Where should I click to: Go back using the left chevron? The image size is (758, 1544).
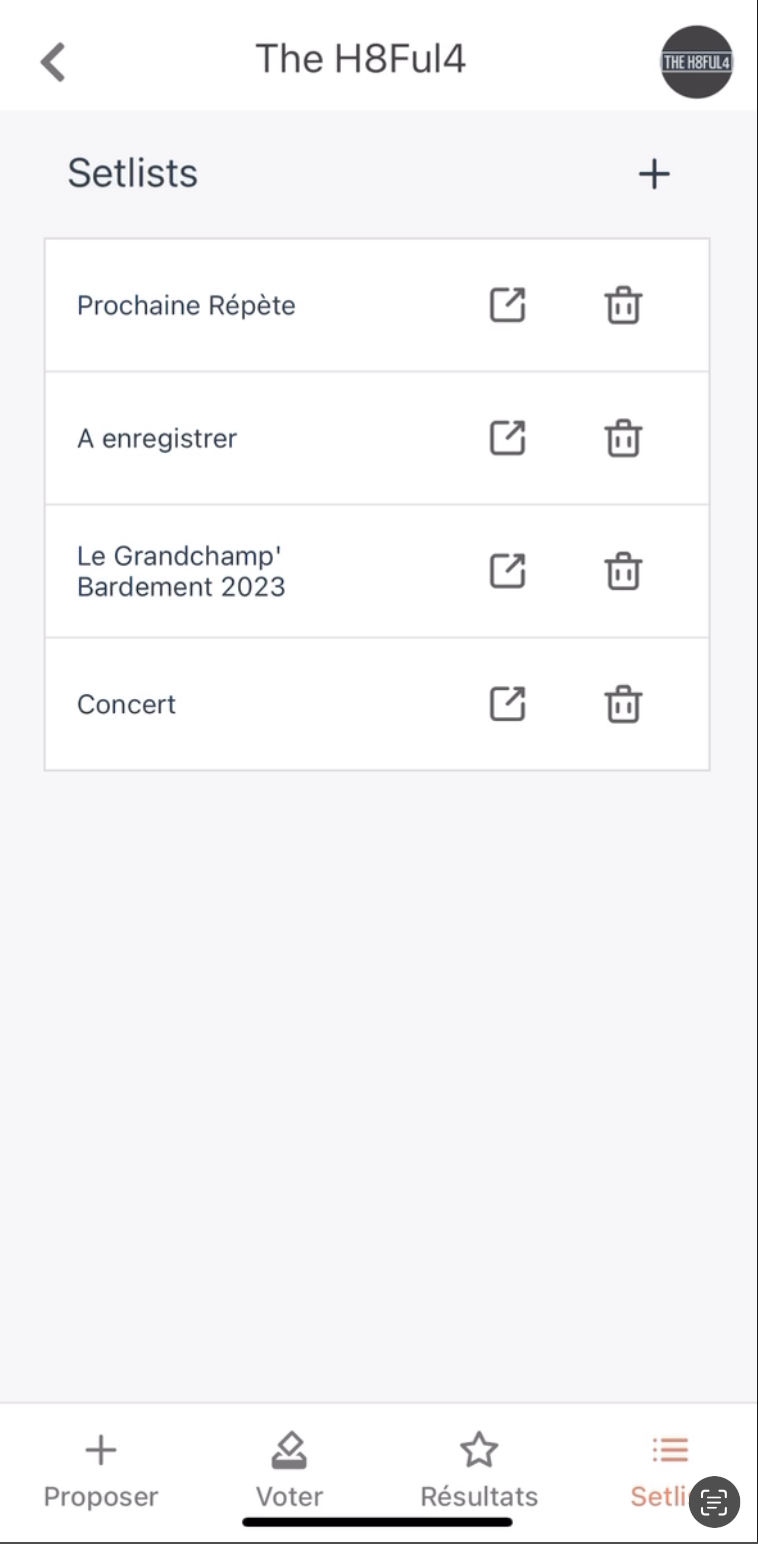tap(52, 61)
